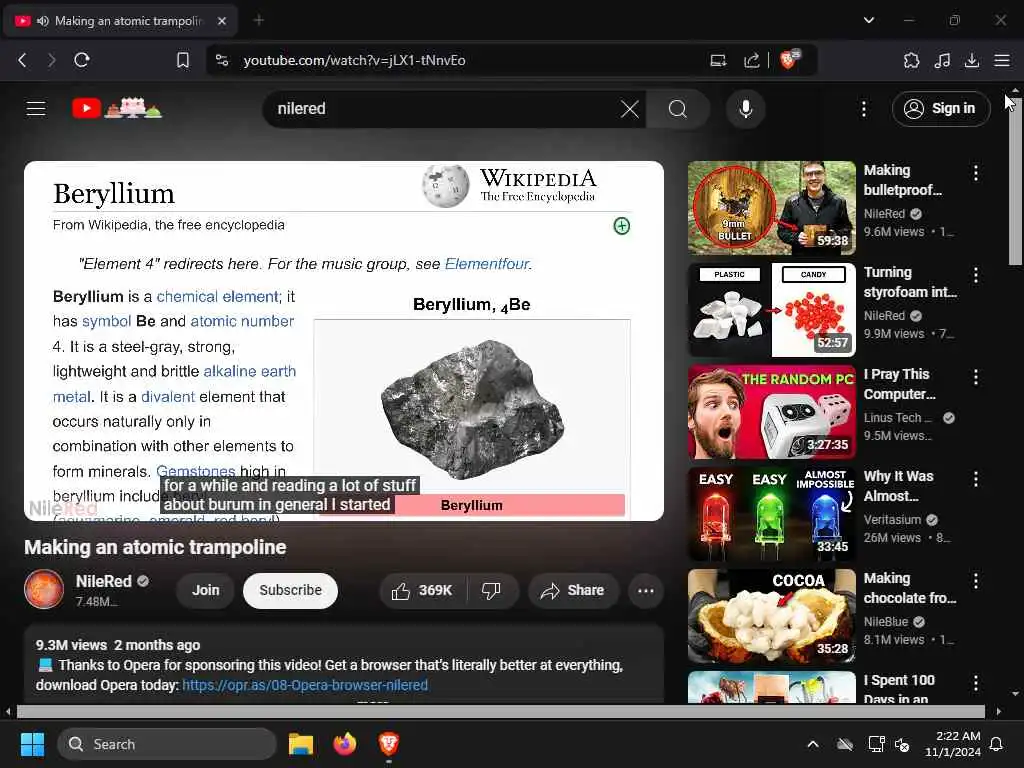The width and height of the screenshot is (1024, 768).
Task: Open options for Making bulletproof video
Action: [x=976, y=173]
